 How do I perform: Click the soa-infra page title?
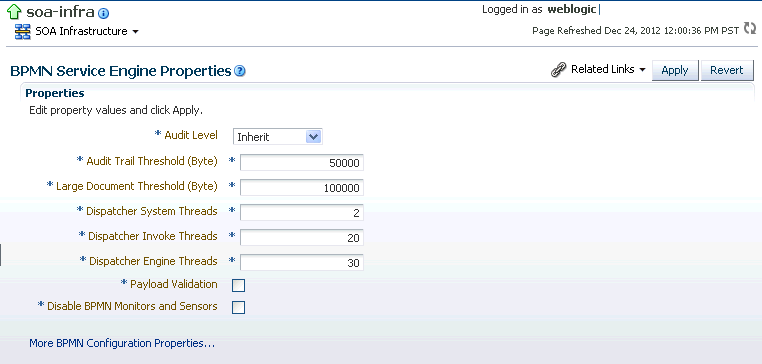pyautogui.click(x=60, y=12)
